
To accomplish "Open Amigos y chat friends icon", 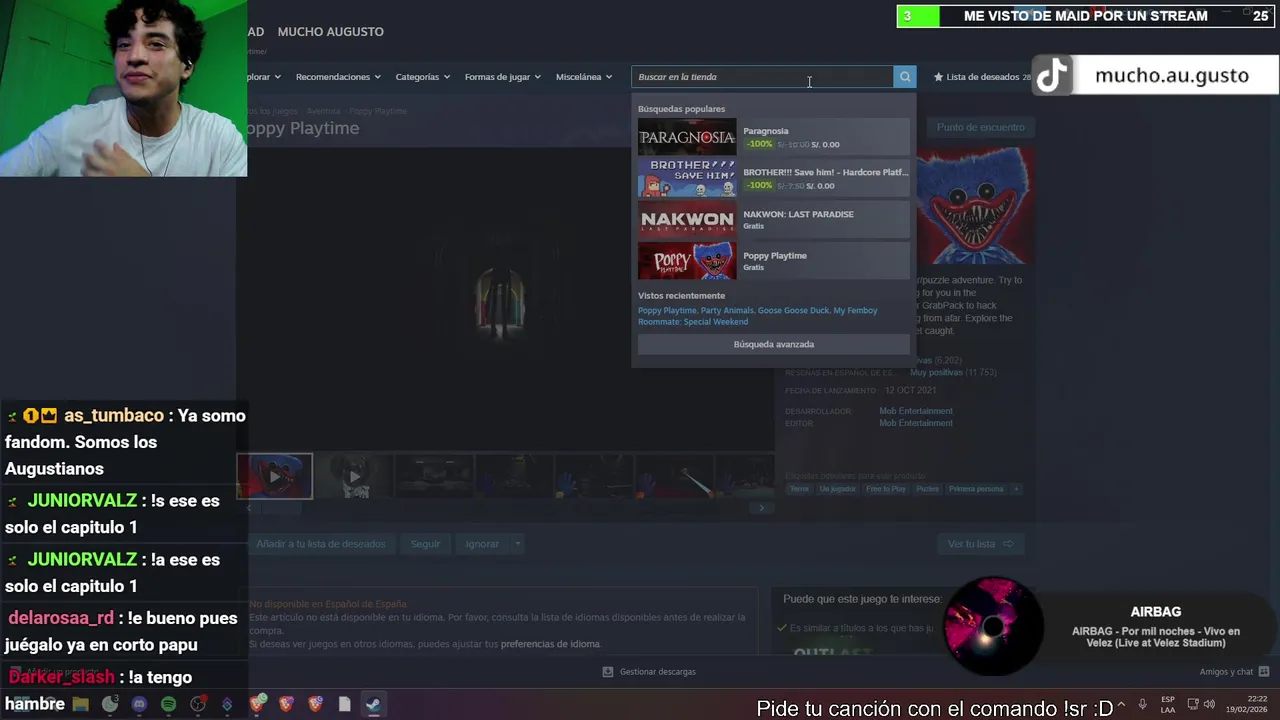I will coord(1264,672).
